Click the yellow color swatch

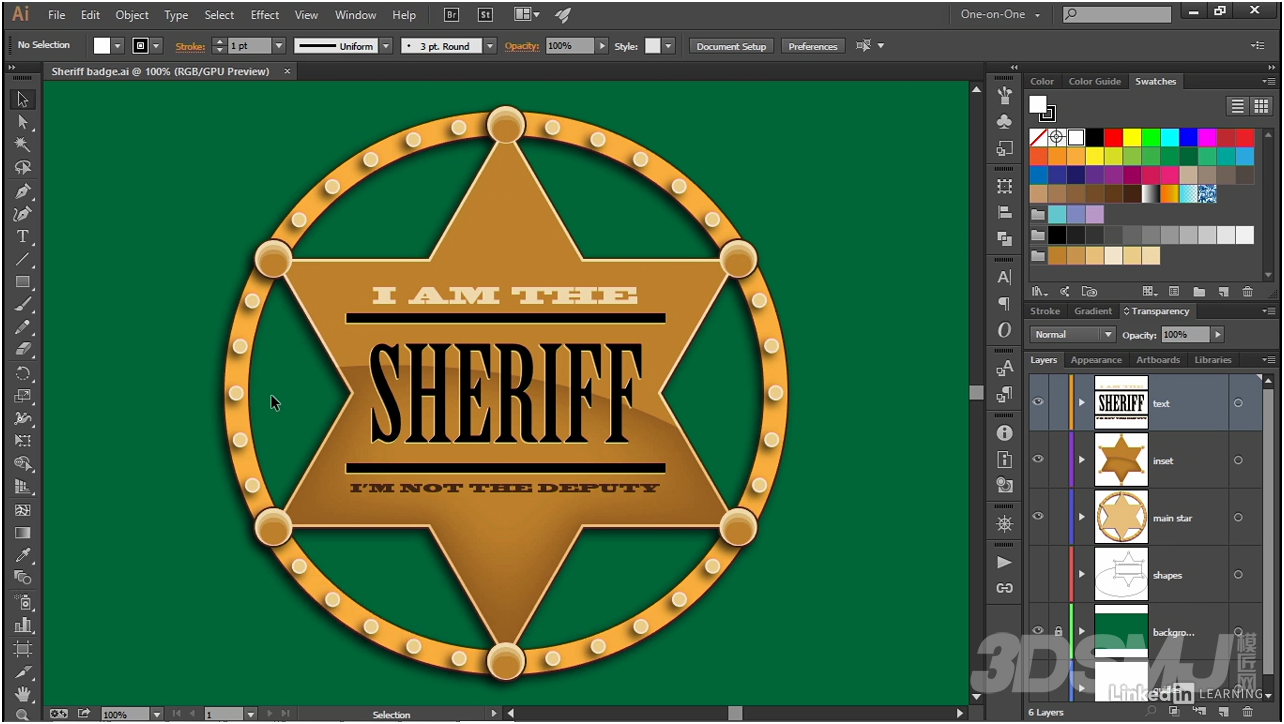[1132, 137]
